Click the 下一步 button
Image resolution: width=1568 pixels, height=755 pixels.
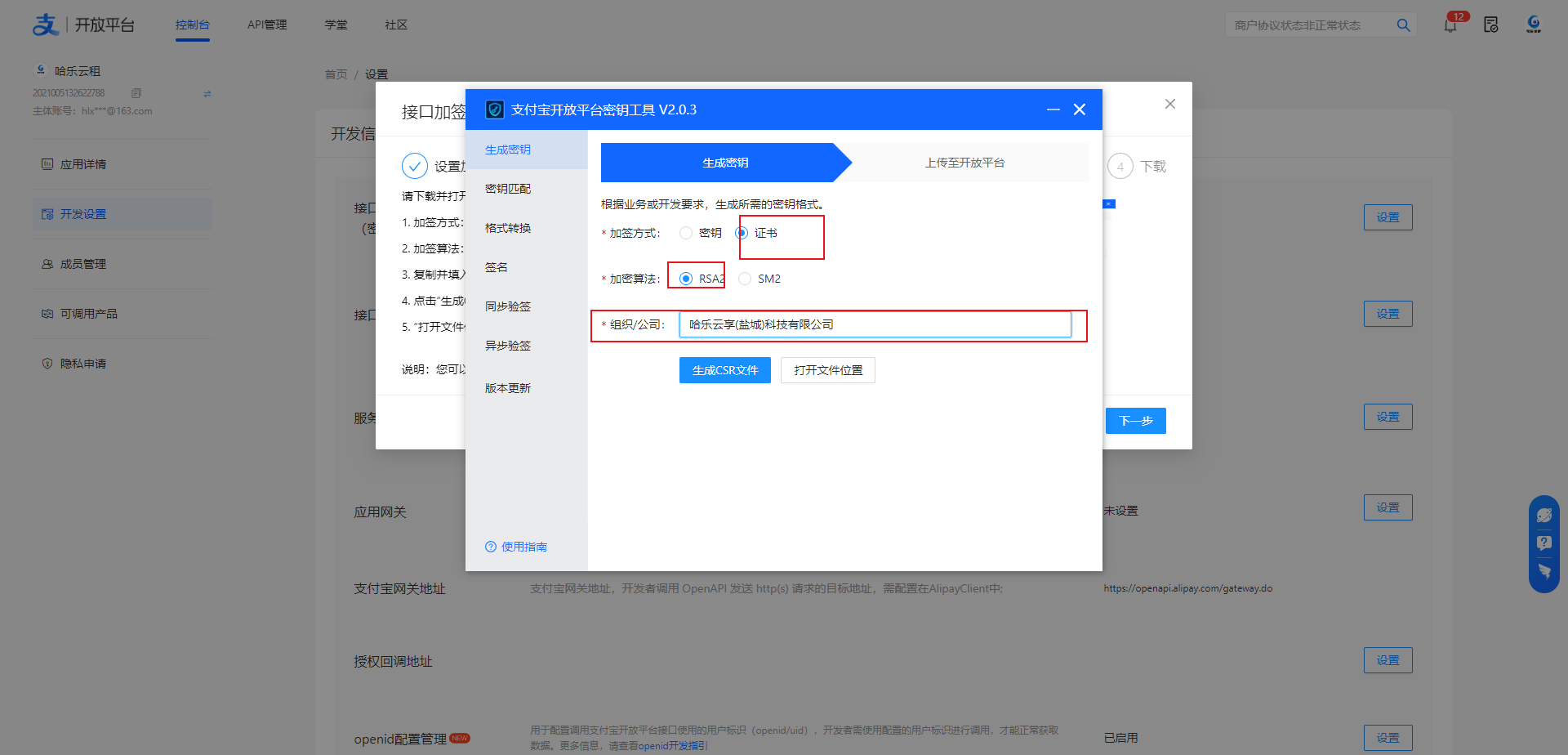point(1136,421)
